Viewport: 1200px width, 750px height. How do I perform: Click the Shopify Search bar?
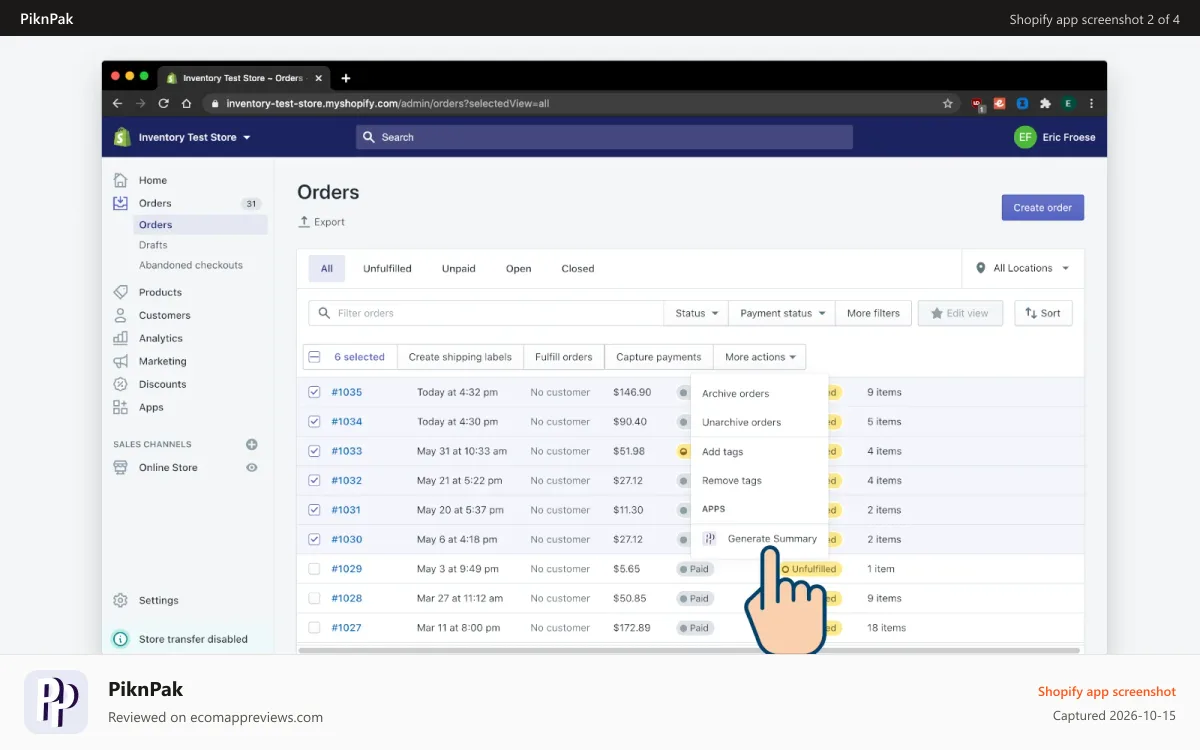(604, 137)
